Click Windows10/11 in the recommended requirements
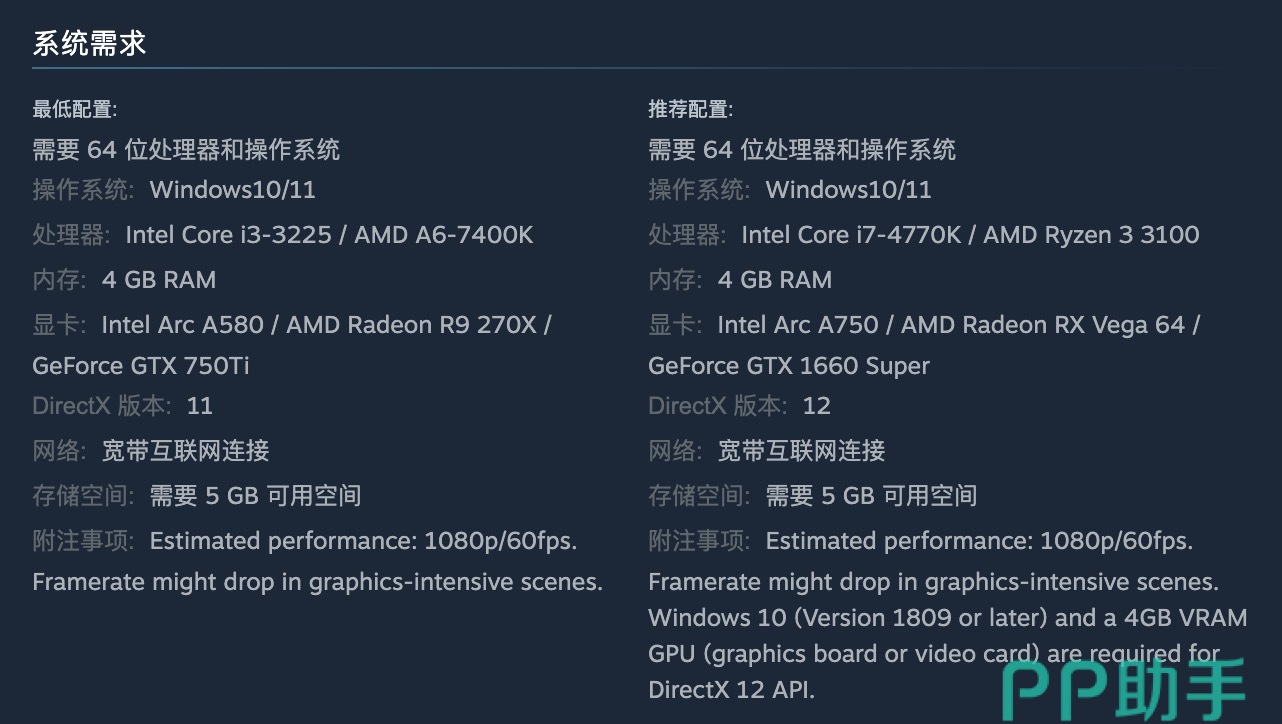The image size is (1282, 724). [848, 190]
